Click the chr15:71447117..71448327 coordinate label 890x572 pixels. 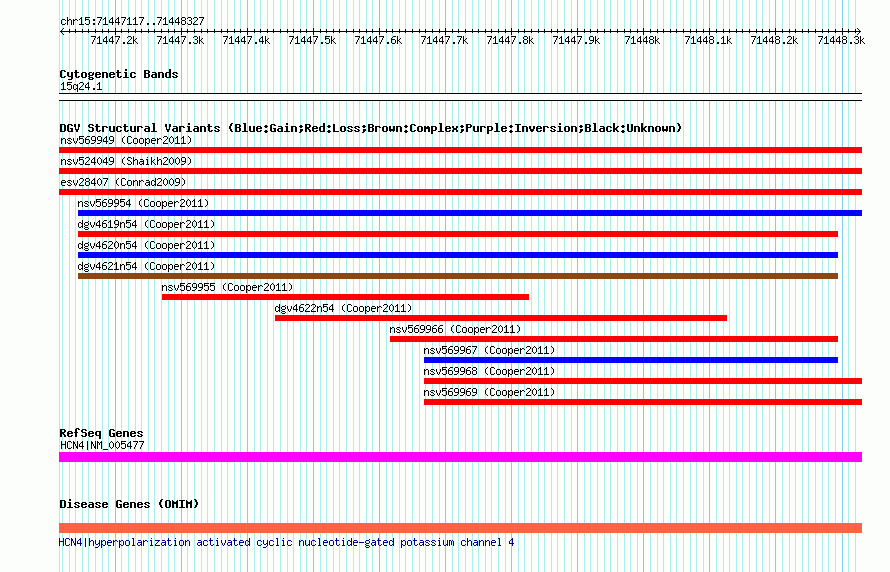[x=132, y=22]
